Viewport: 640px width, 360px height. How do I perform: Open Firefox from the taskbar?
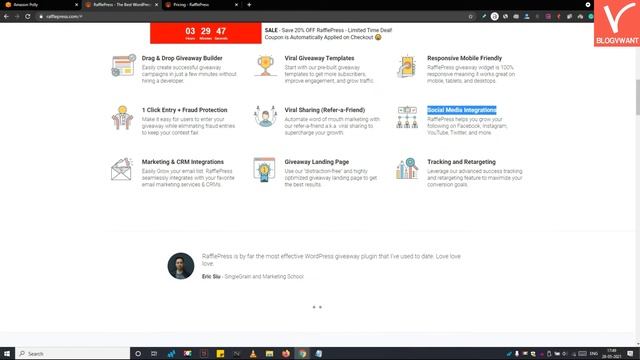(x=286, y=353)
